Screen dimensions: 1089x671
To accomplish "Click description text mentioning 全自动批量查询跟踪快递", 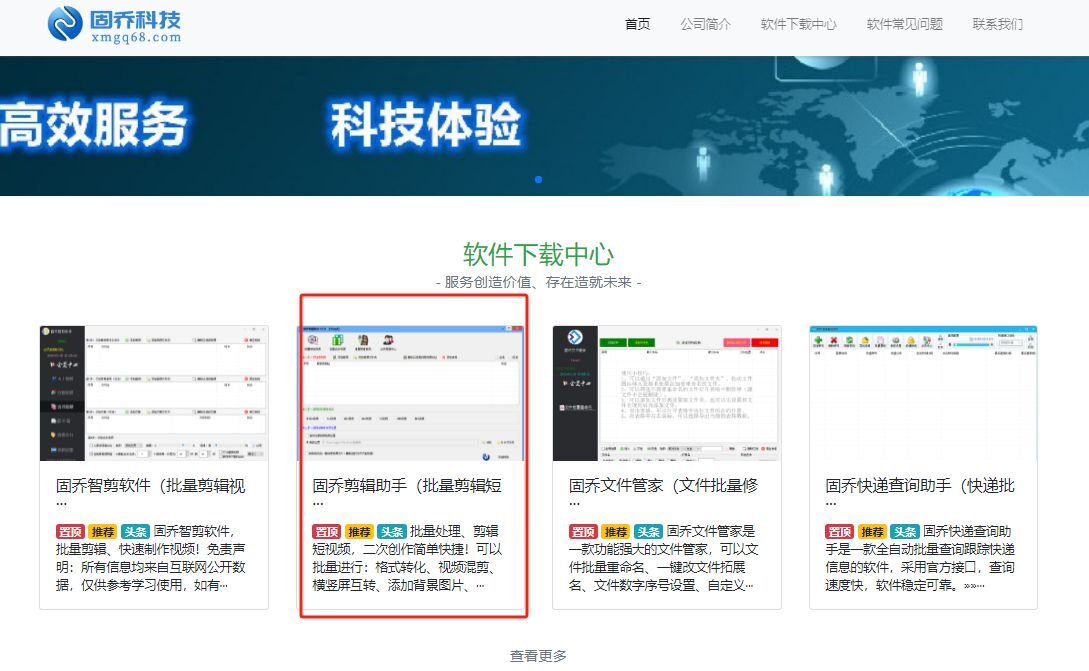I will pyautogui.click(x=920, y=558).
